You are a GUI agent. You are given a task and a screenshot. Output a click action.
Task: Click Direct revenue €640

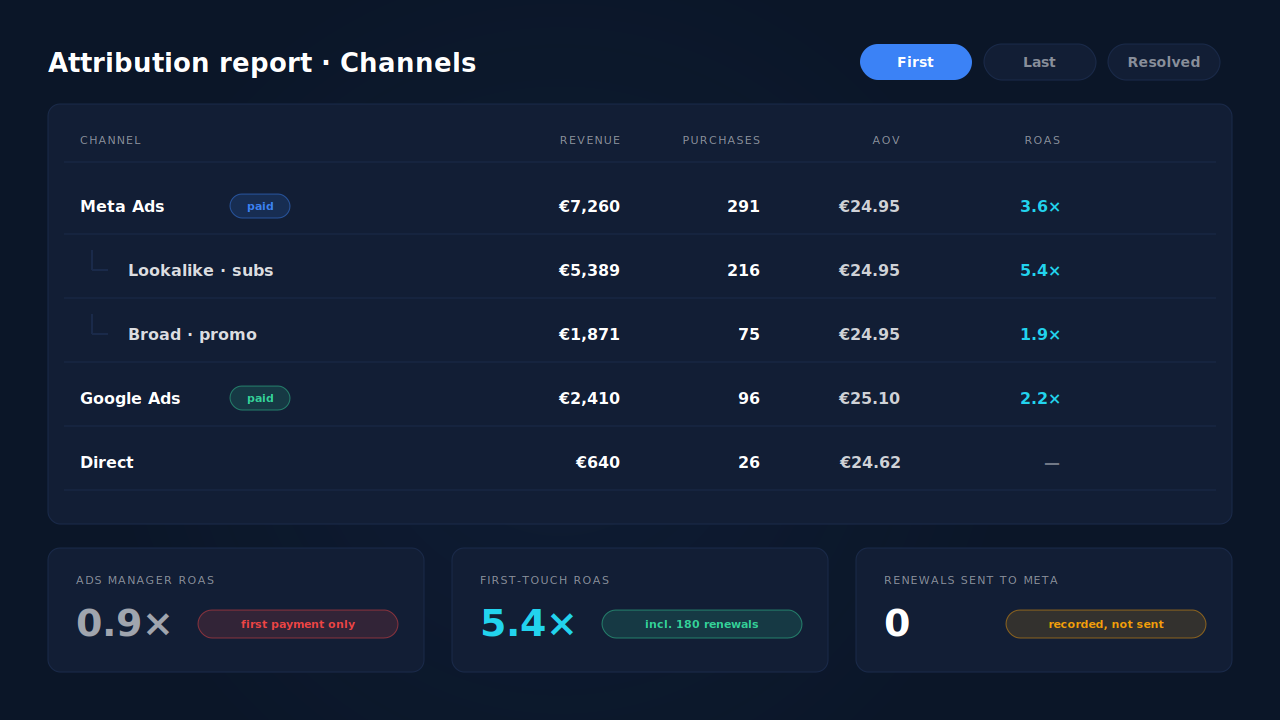pos(598,462)
